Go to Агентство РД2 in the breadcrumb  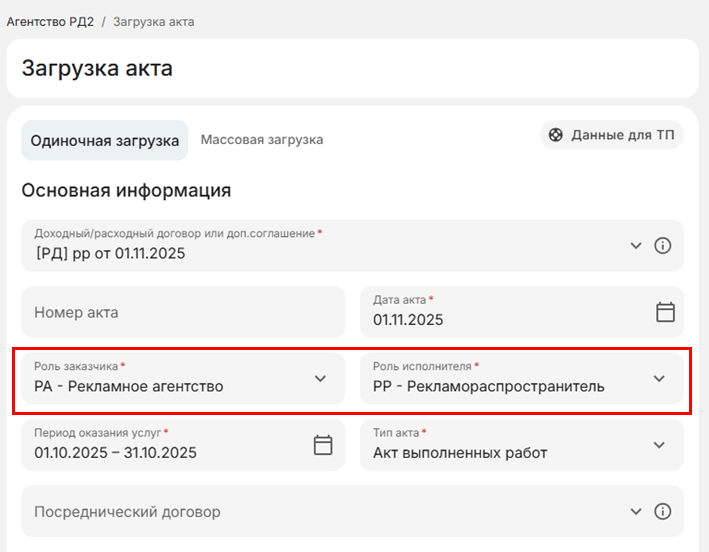tap(50, 21)
